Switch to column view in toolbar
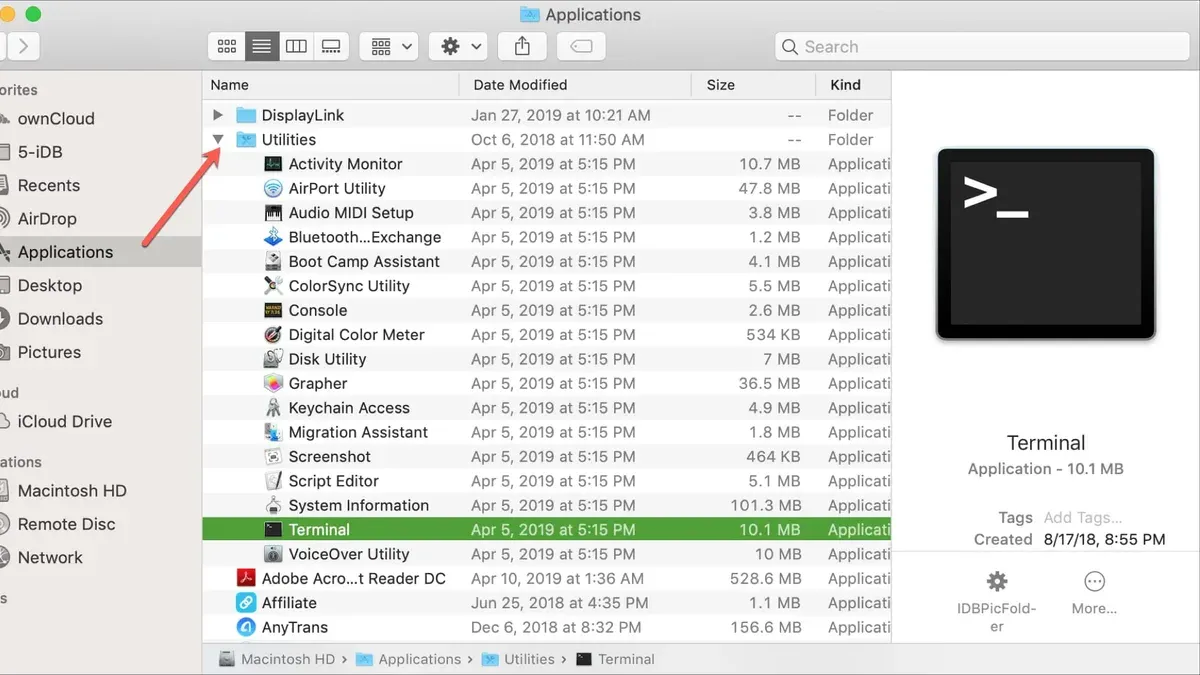Image resolution: width=1200 pixels, height=675 pixels. 296,46
